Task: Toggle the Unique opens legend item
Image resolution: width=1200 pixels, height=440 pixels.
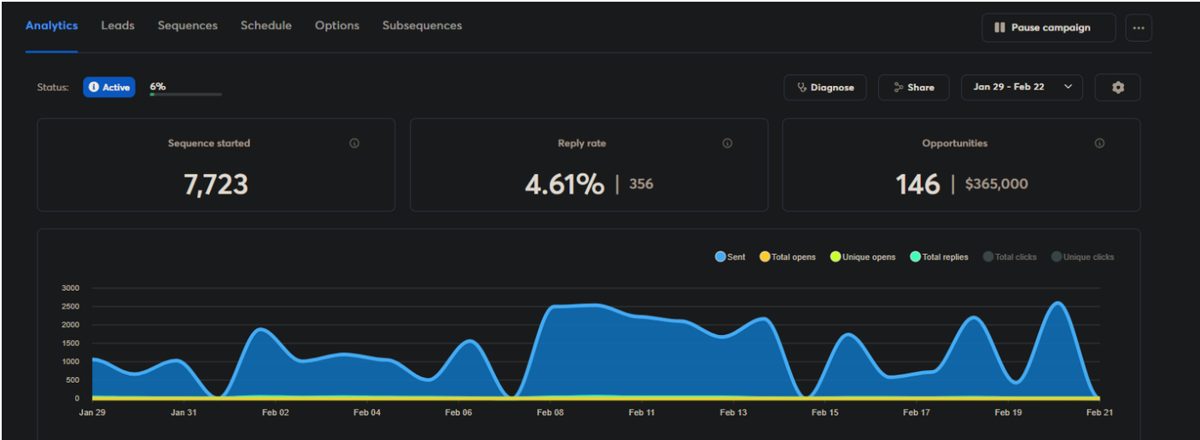Action: click(x=863, y=257)
